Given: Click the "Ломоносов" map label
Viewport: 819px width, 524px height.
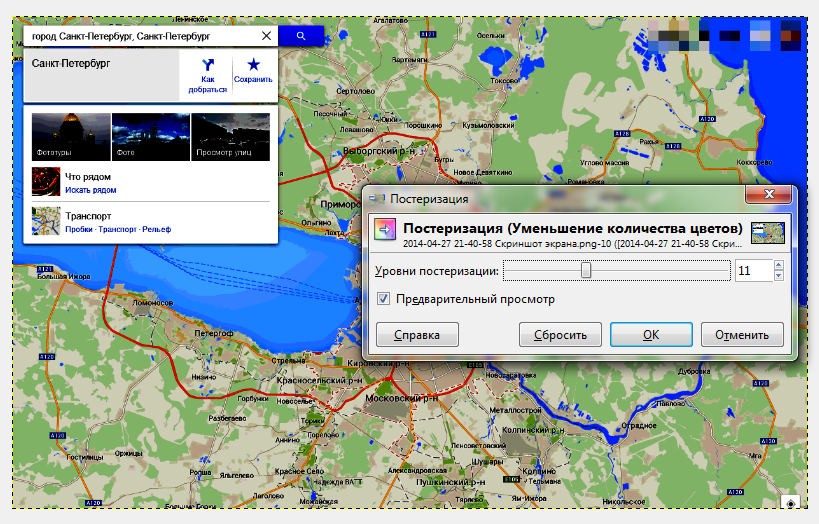Looking at the screenshot, I should [153, 302].
